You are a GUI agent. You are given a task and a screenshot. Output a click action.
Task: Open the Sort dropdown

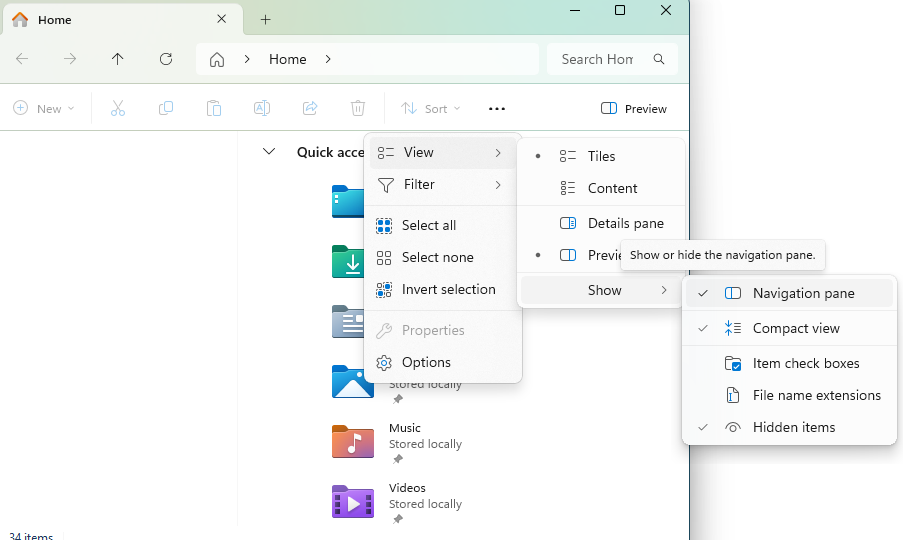431,108
